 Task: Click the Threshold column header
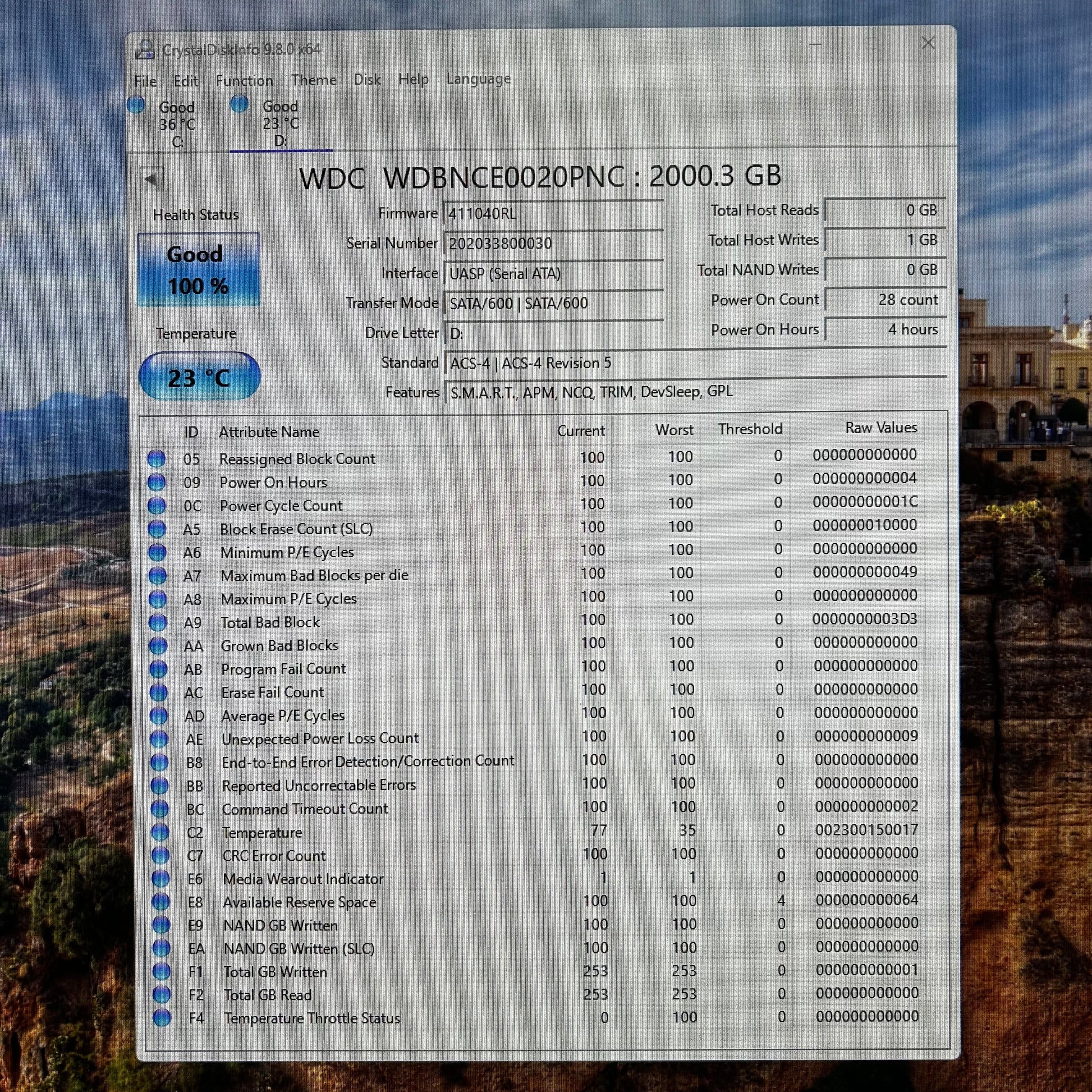751,429
